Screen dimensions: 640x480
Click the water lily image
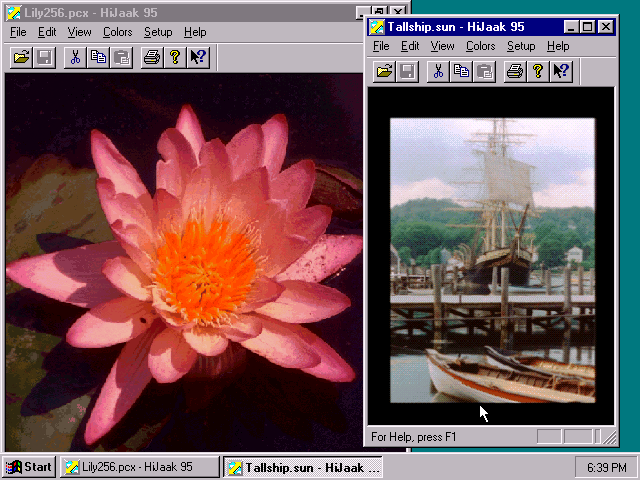(184, 262)
